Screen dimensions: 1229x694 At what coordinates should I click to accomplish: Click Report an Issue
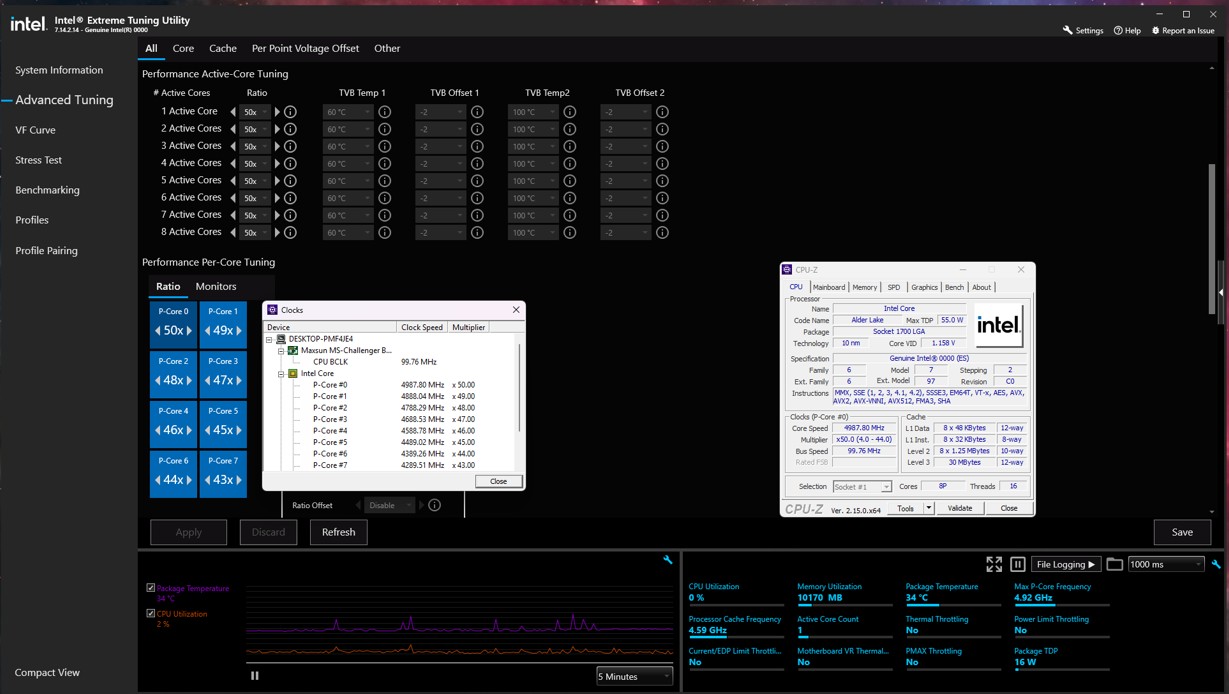pyautogui.click(x=1183, y=30)
